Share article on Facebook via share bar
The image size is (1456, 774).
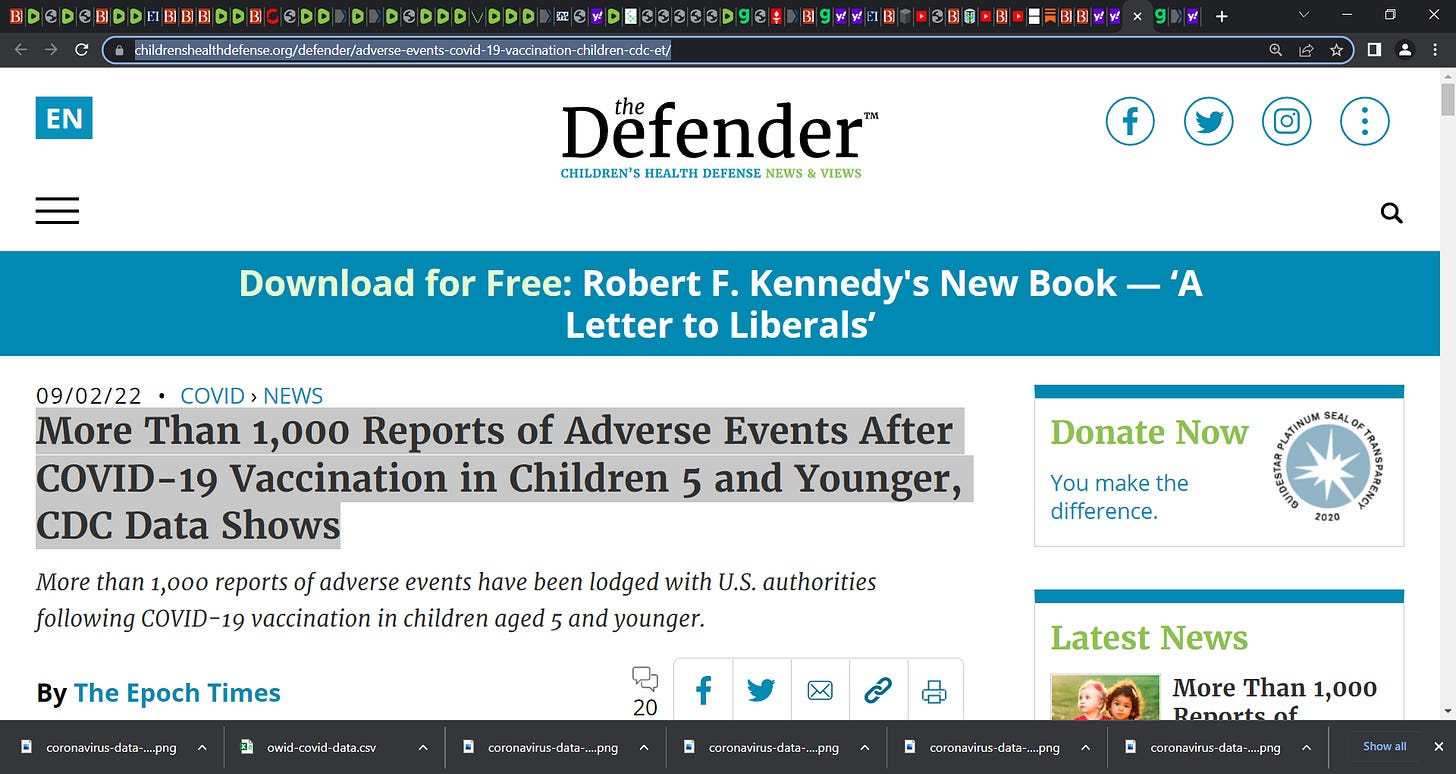703,690
